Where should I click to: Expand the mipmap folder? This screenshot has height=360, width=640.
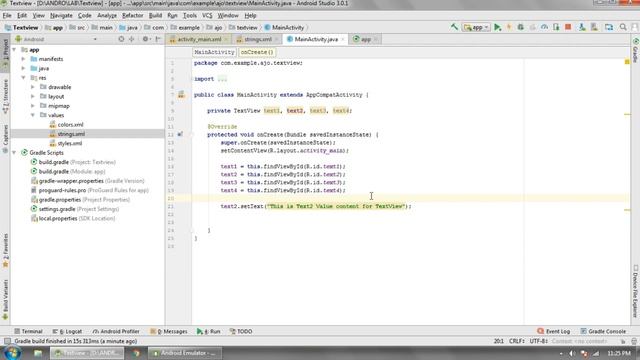[x=33, y=106]
